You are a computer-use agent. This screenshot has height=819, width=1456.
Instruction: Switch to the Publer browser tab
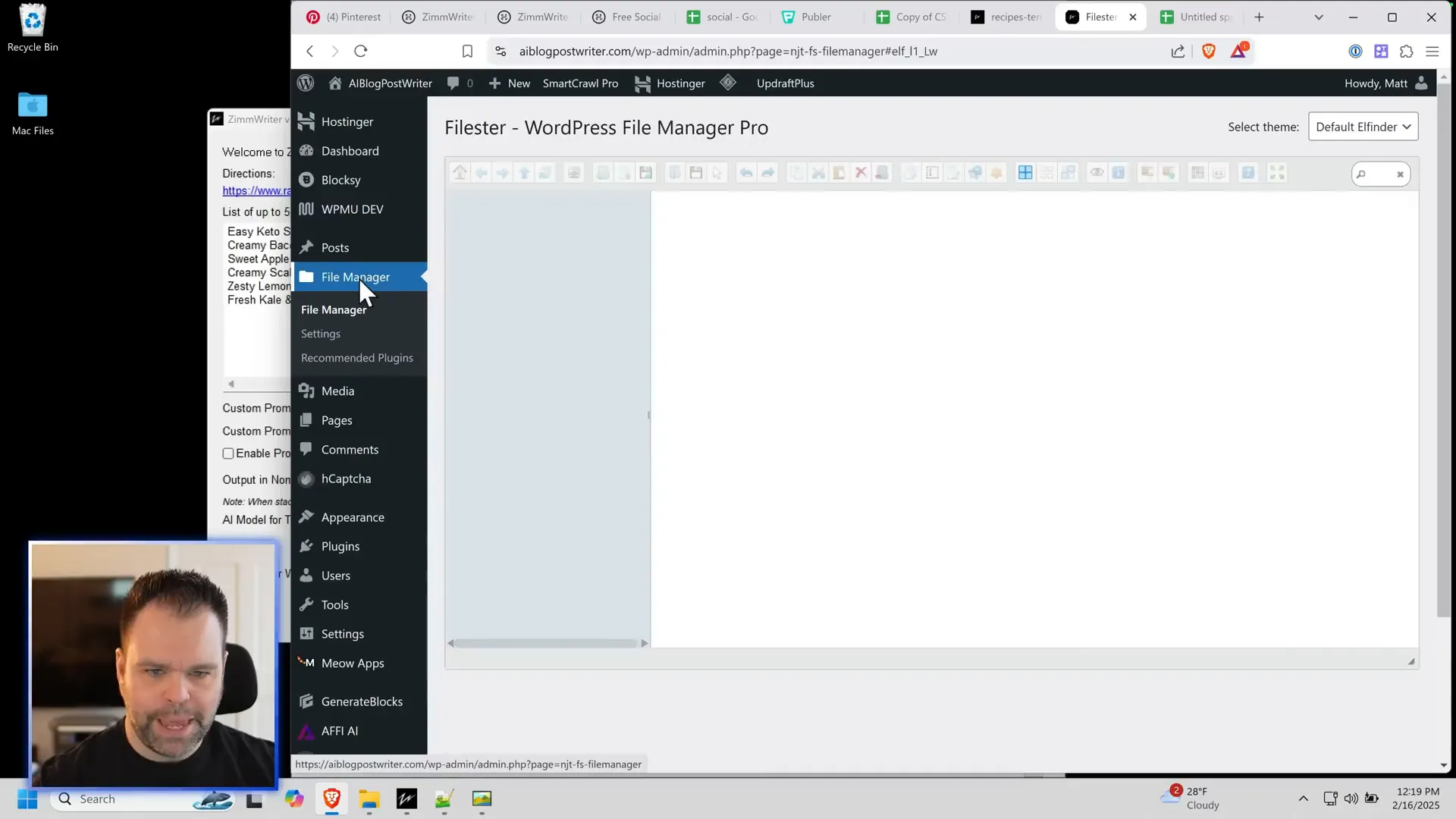816,17
